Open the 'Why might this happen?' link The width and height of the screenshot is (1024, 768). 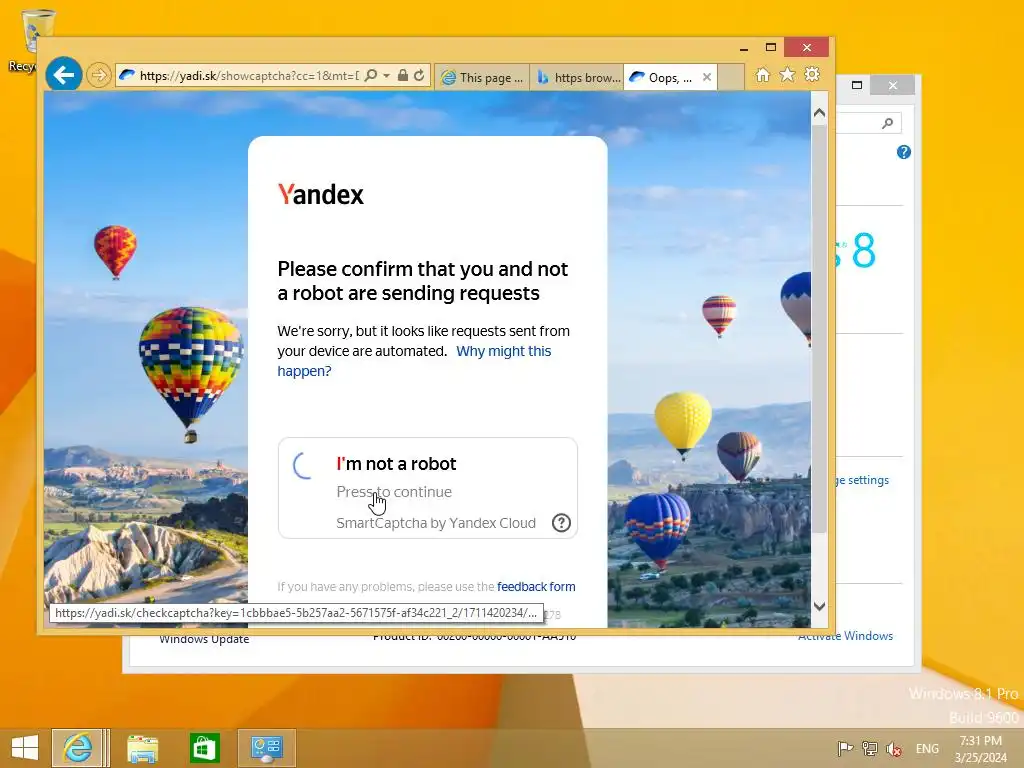(414, 360)
